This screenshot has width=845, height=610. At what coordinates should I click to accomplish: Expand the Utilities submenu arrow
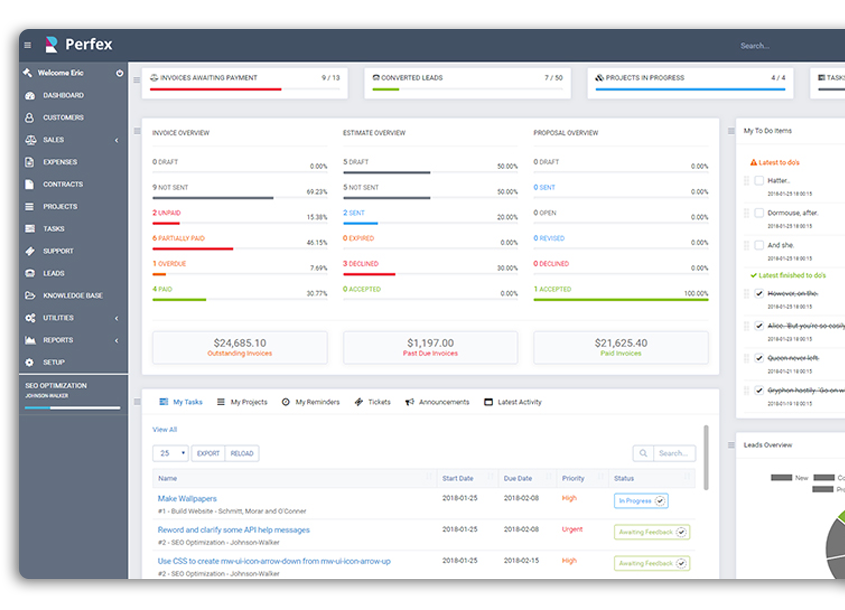(x=116, y=318)
